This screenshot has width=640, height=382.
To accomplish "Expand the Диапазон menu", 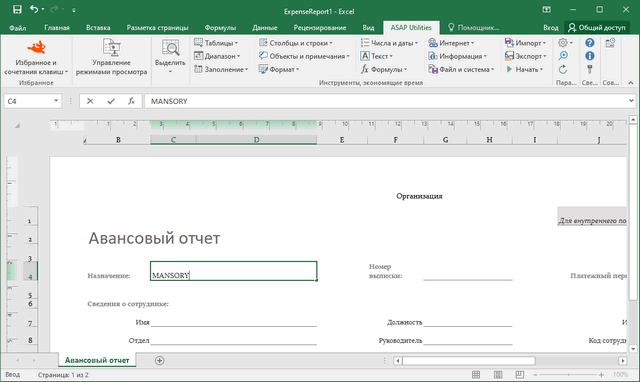I will (x=217, y=56).
